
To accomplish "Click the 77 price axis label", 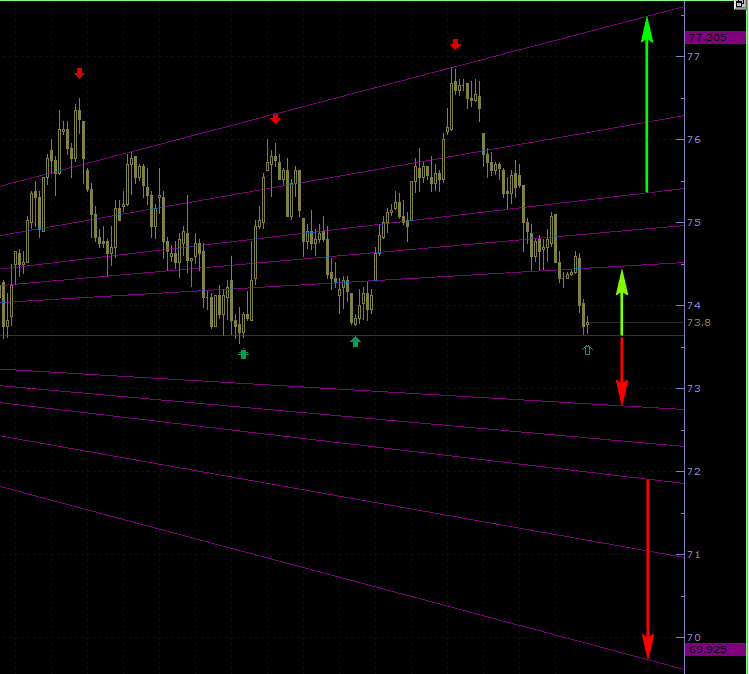I will pyautogui.click(x=694, y=56).
